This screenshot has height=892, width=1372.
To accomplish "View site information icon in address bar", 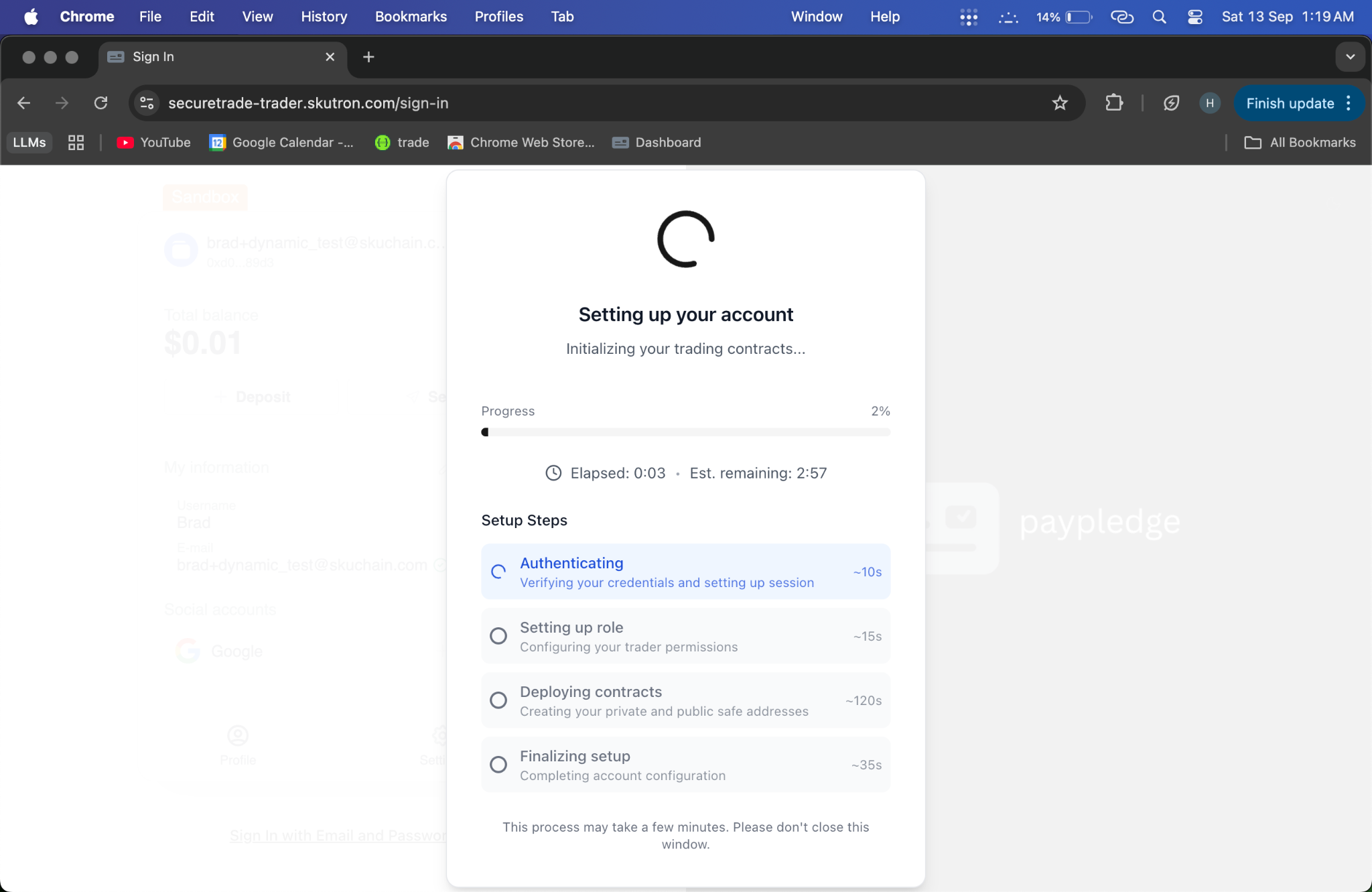I will (x=147, y=103).
